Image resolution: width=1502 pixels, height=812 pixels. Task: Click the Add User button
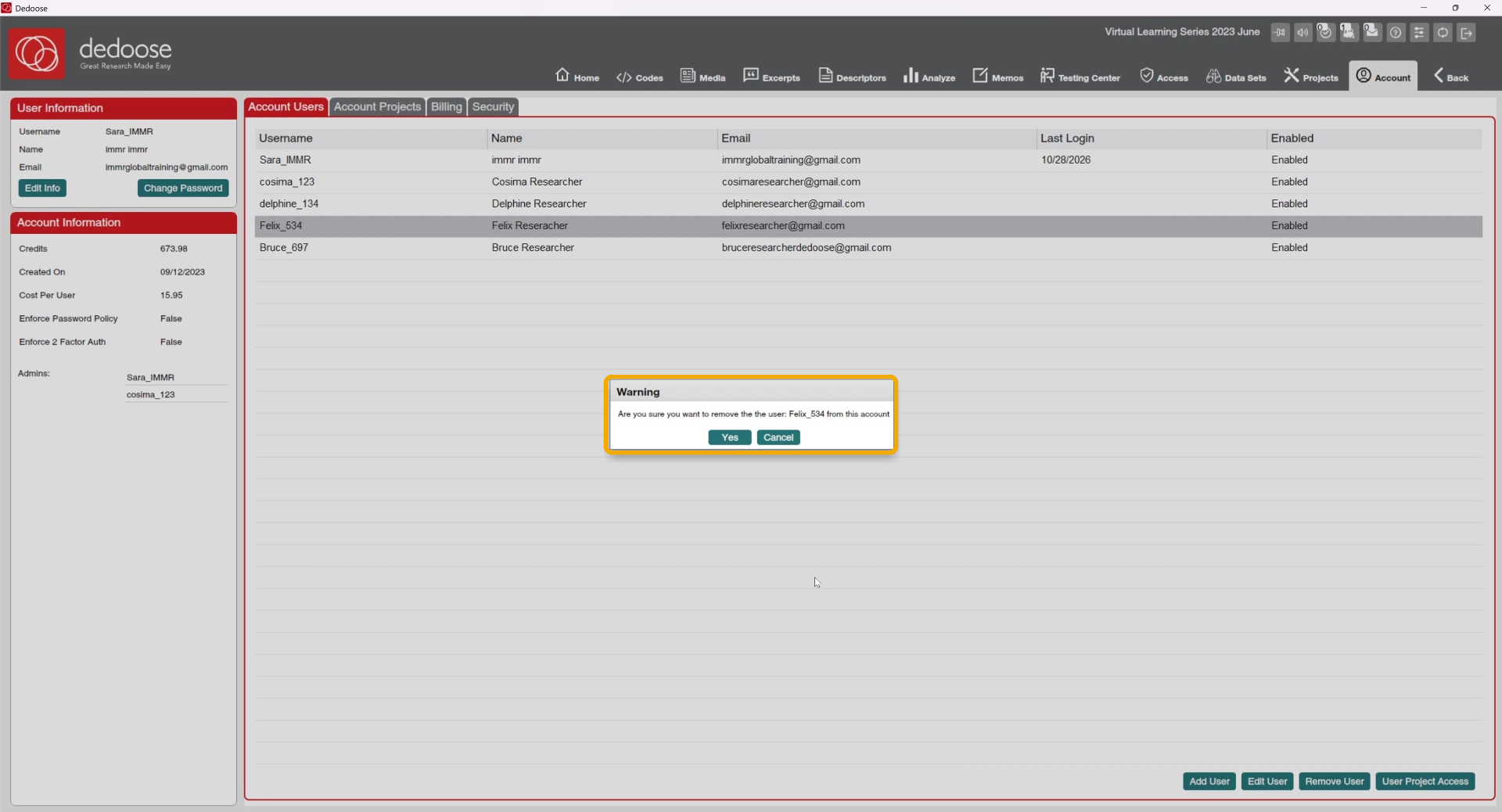(1209, 781)
